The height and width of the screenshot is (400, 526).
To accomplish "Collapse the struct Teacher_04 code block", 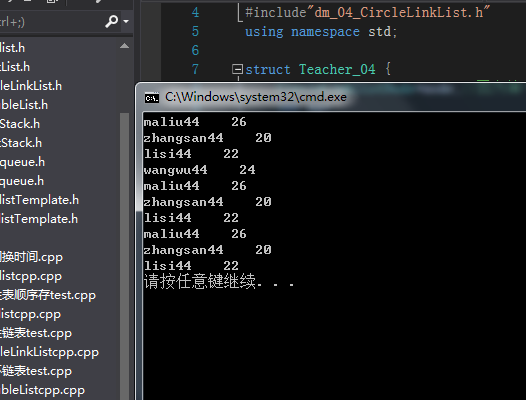I will click(x=237, y=69).
